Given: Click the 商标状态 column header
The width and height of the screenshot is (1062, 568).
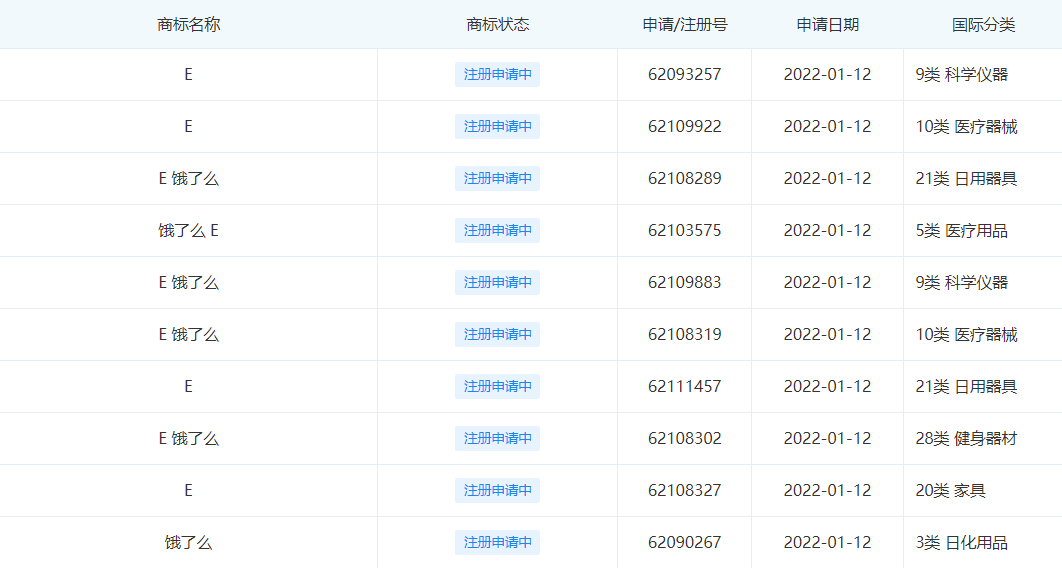Looking at the screenshot, I should pos(498,25).
